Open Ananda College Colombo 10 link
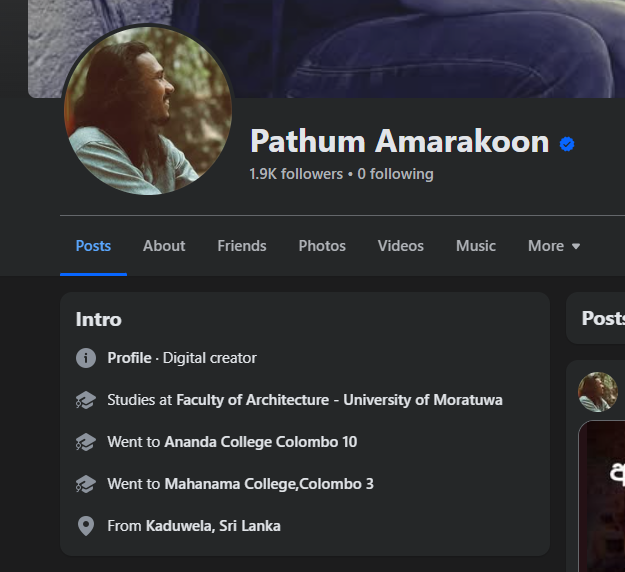This screenshot has width=625, height=572. [x=261, y=442]
